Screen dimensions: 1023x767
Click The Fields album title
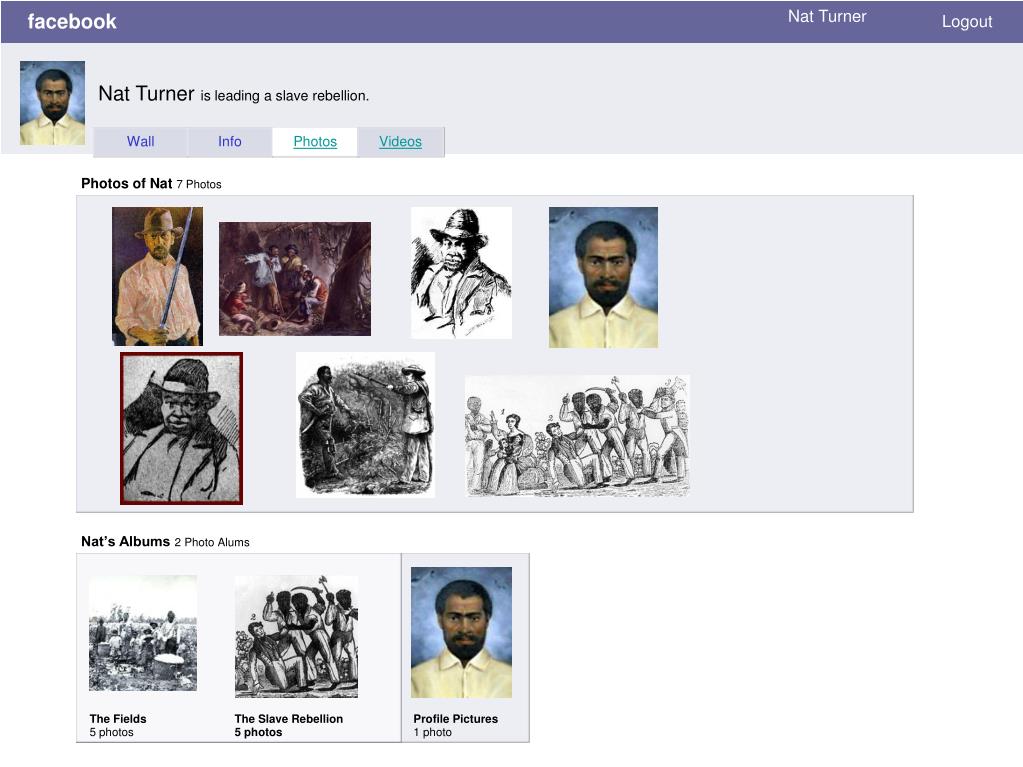(x=118, y=719)
